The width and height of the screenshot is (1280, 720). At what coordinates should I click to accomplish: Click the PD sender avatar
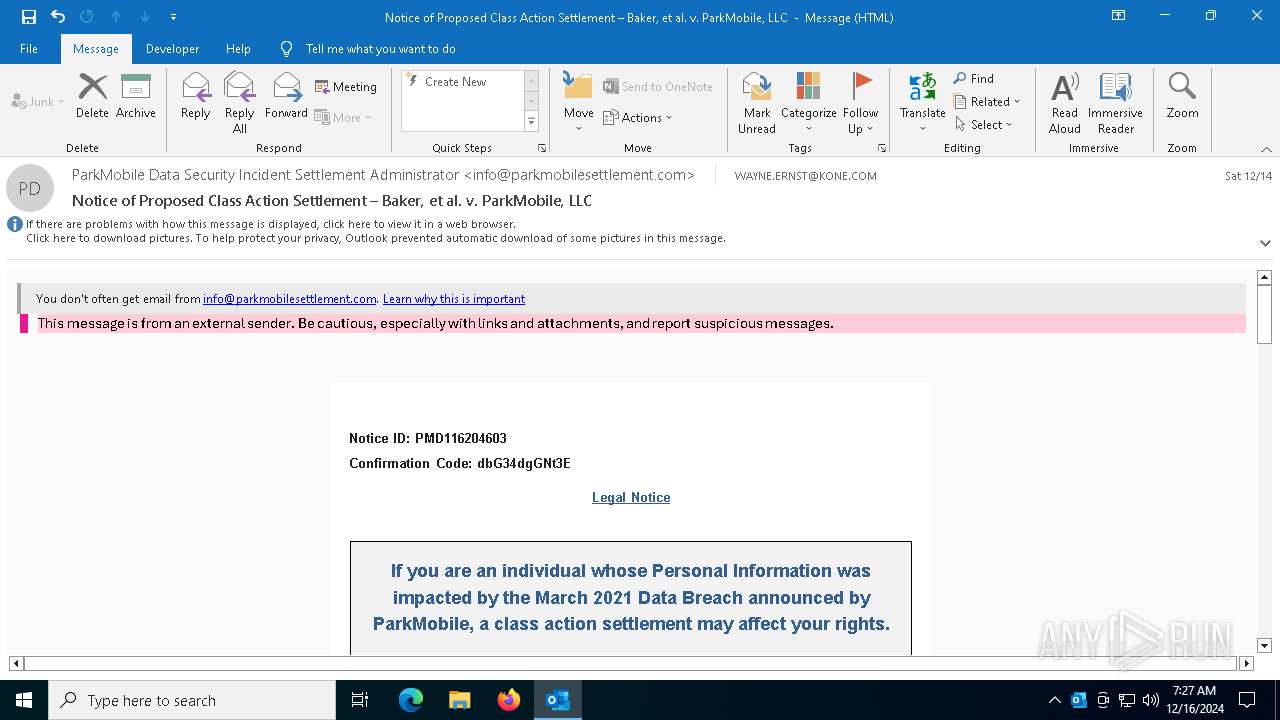pyautogui.click(x=30, y=188)
